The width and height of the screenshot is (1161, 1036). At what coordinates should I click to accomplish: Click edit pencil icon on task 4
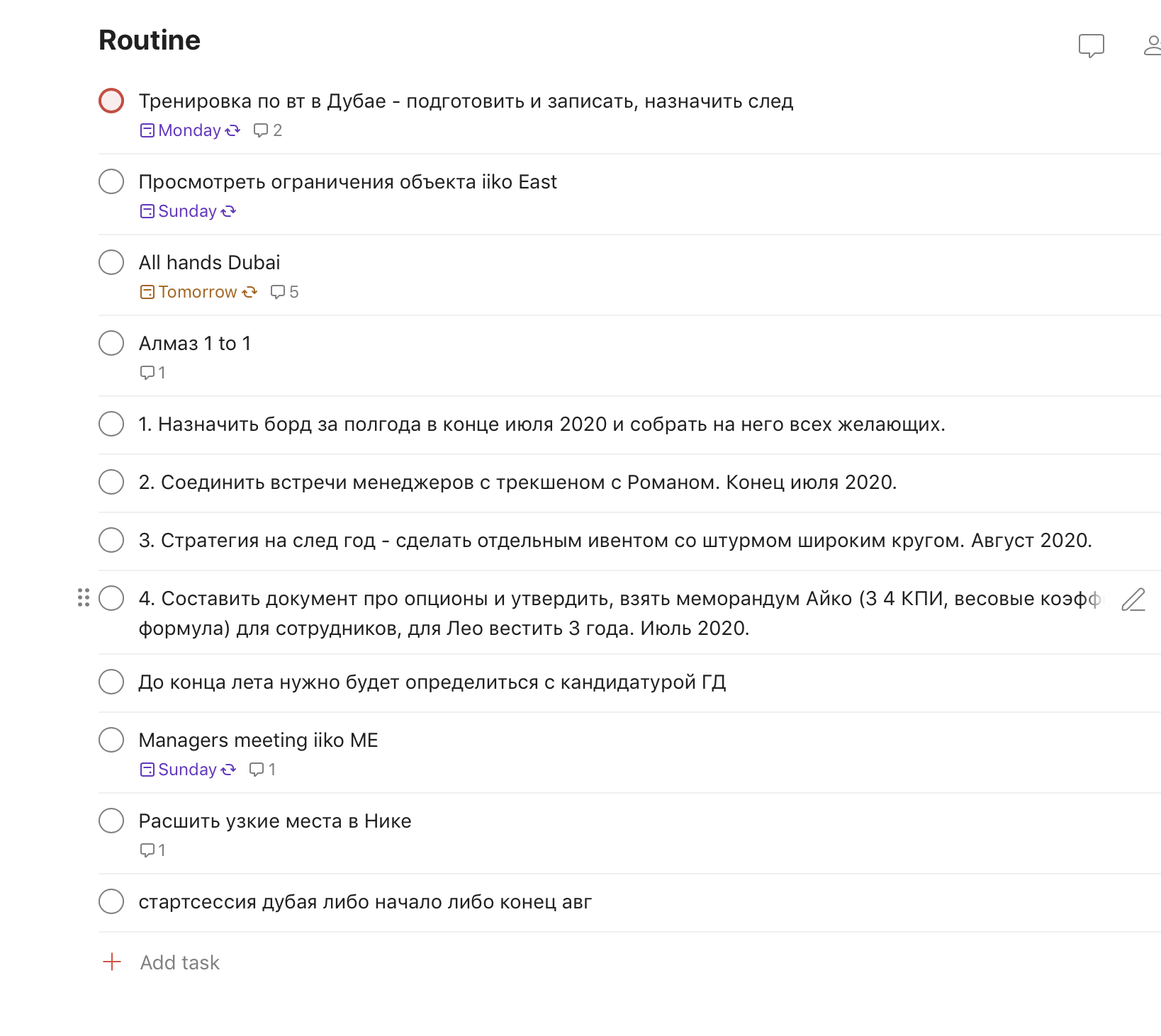click(x=1133, y=599)
